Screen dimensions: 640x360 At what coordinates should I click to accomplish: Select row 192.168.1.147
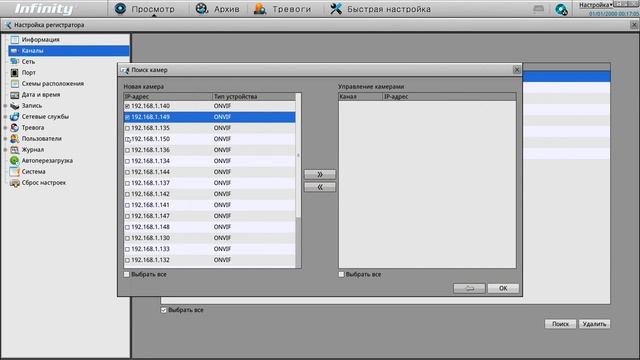click(x=210, y=216)
